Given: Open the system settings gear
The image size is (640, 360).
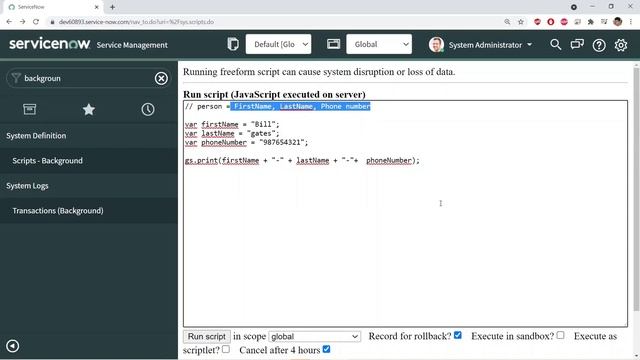Looking at the screenshot, I should pyautogui.click(x=621, y=45).
